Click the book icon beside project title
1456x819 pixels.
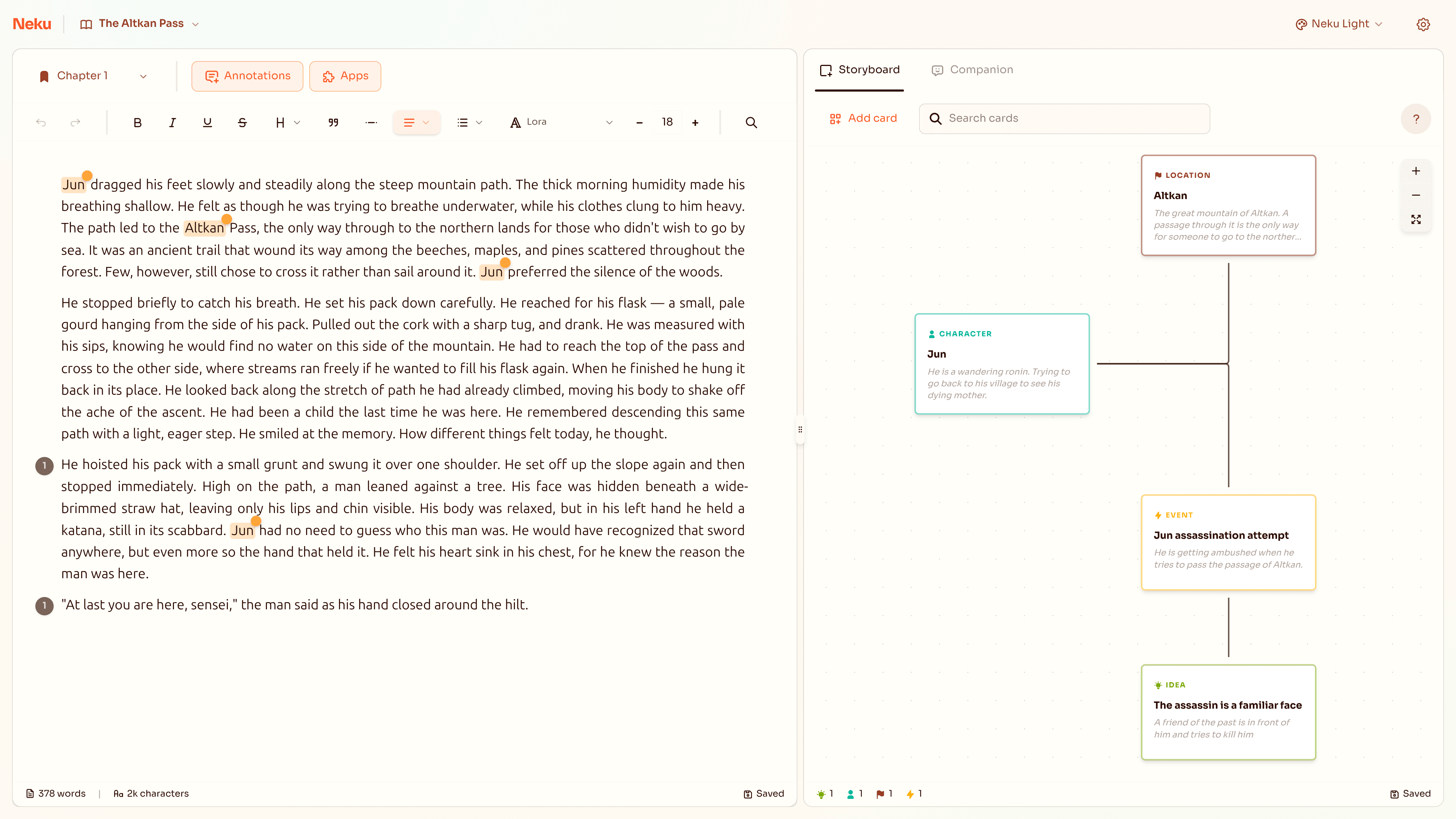pos(86,24)
